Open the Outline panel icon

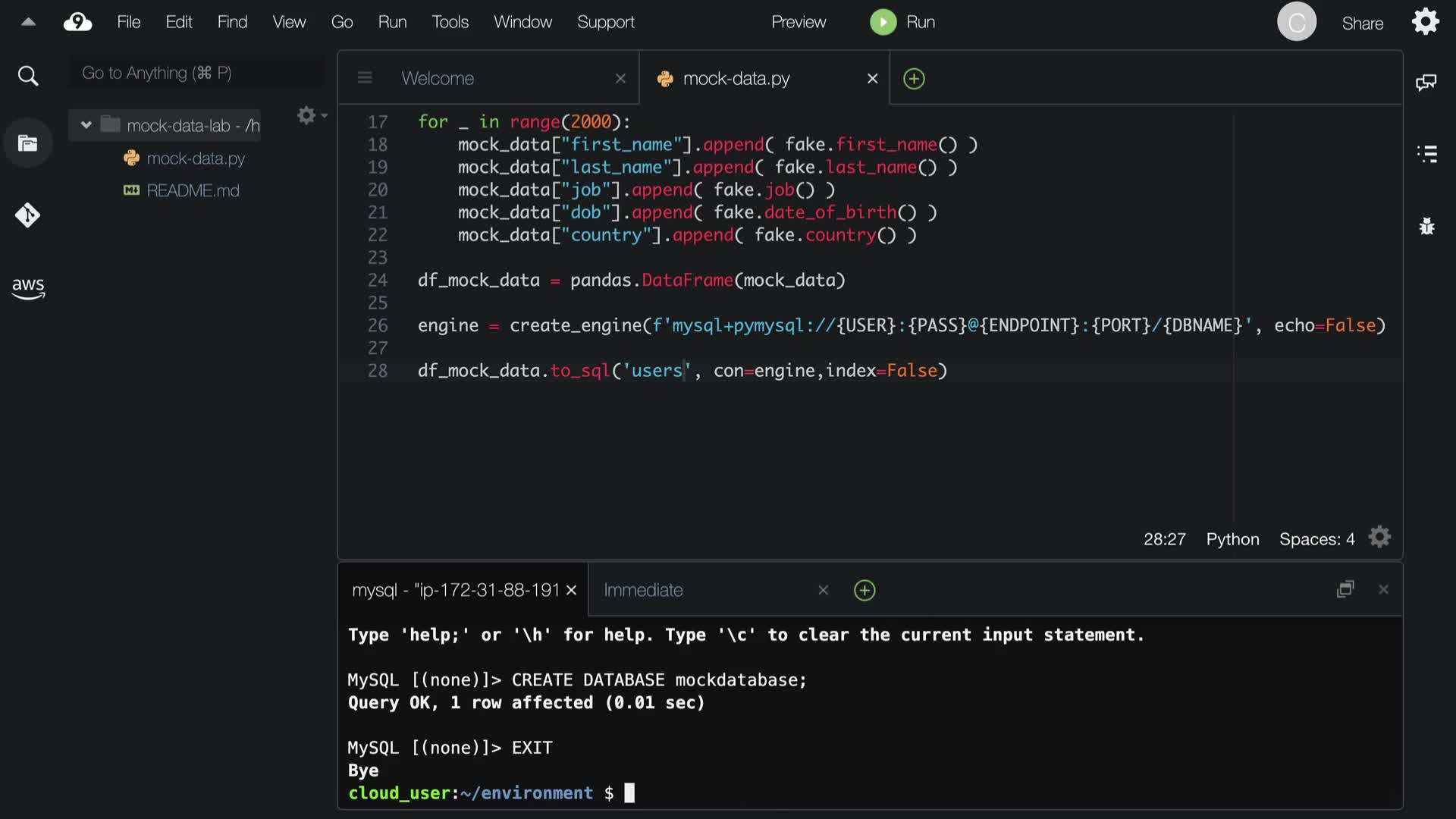1426,154
